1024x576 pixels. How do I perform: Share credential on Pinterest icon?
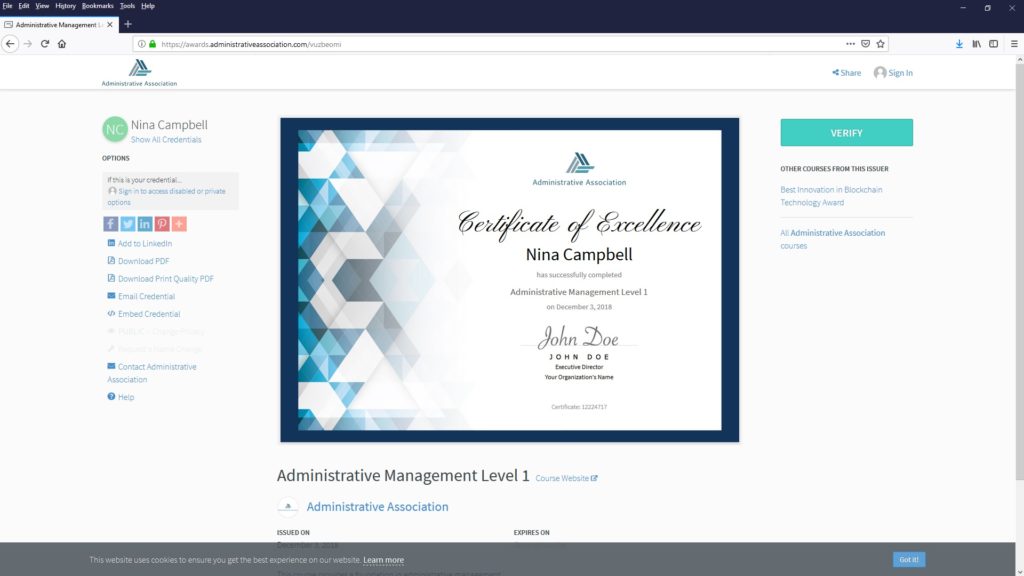[161, 224]
